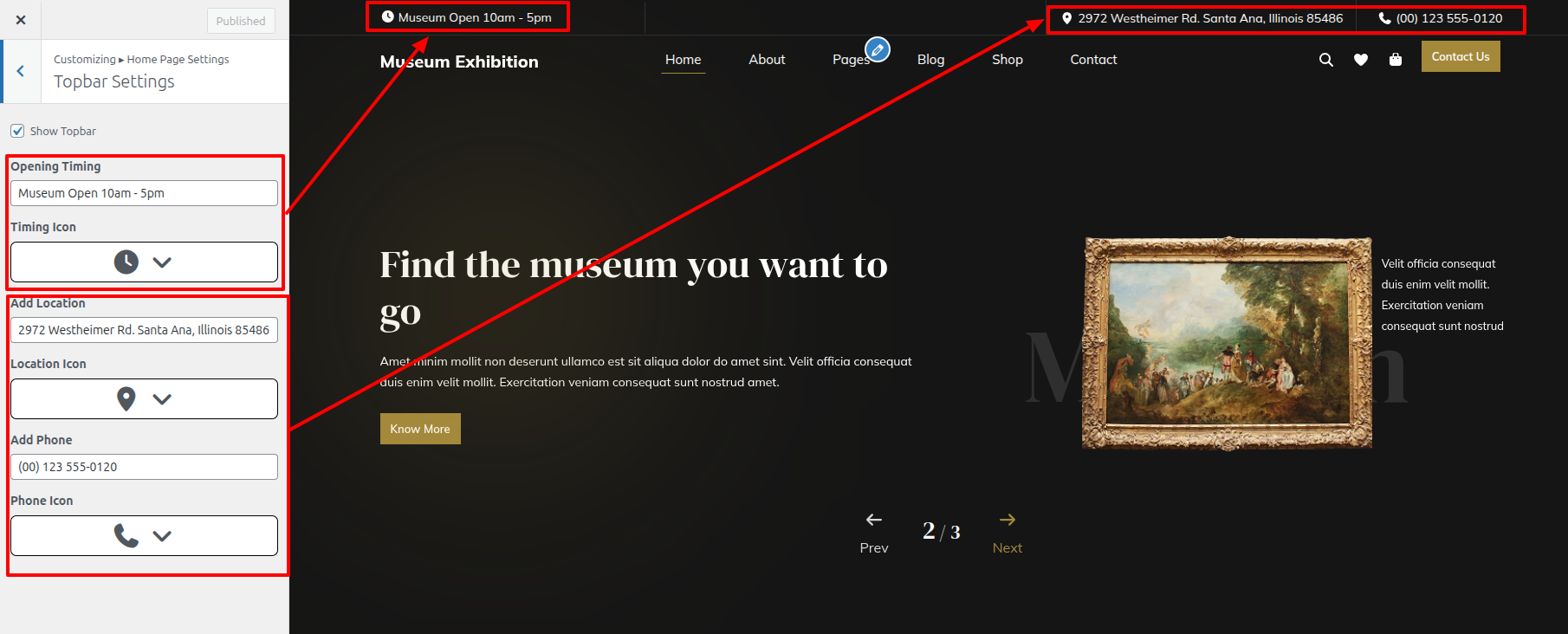
Task: Open the About menu item
Action: coord(767,60)
